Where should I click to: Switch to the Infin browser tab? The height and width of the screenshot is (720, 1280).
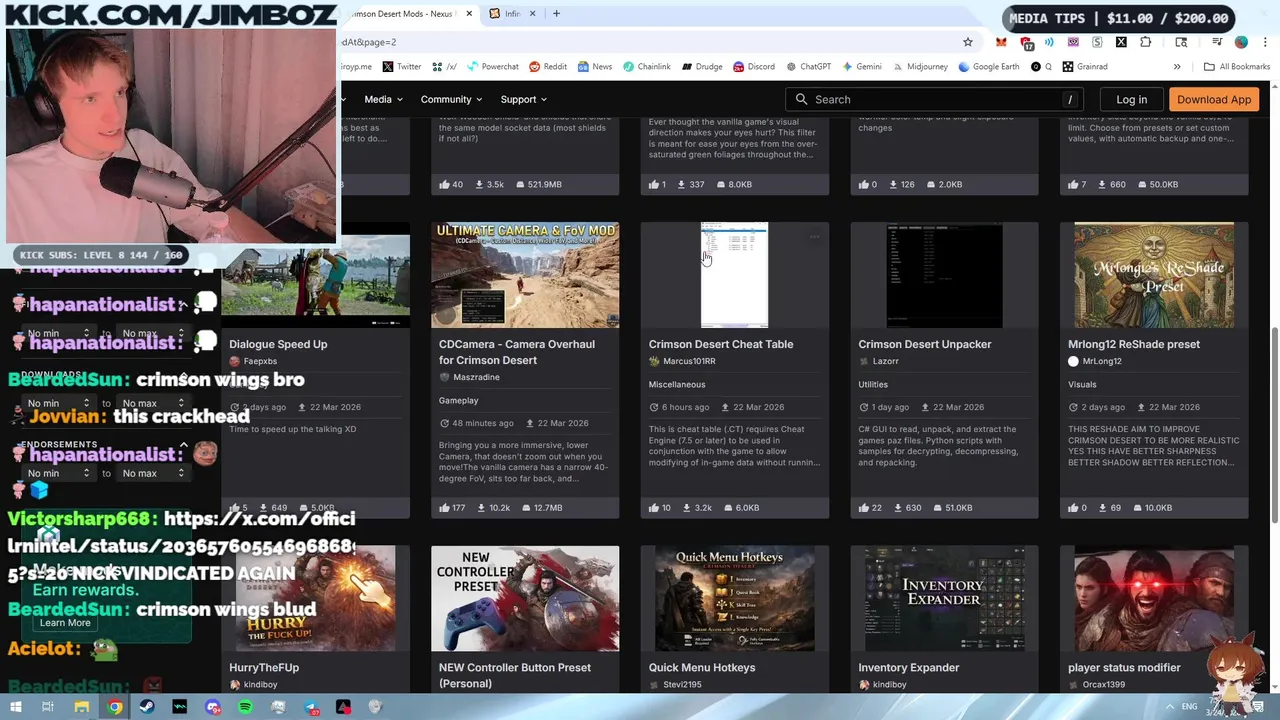point(512,14)
